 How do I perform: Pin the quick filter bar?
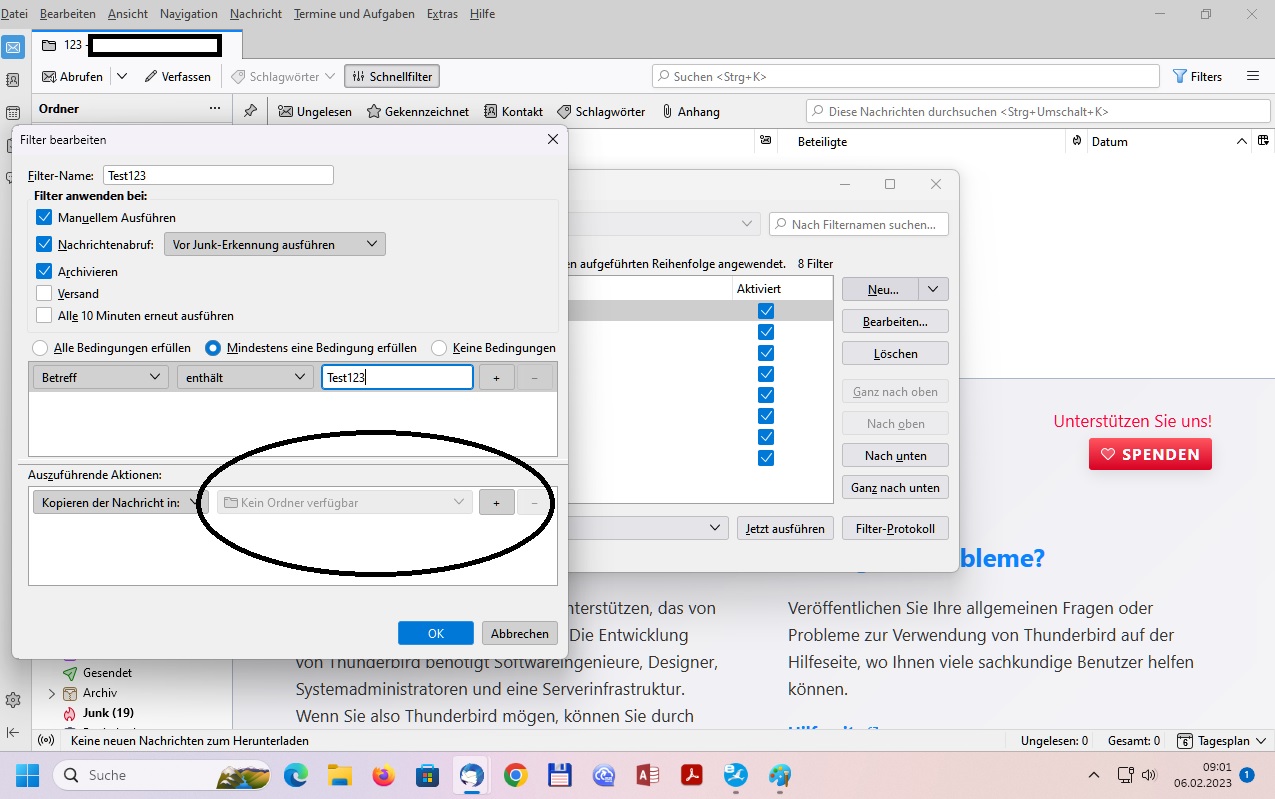(x=250, y=111)
